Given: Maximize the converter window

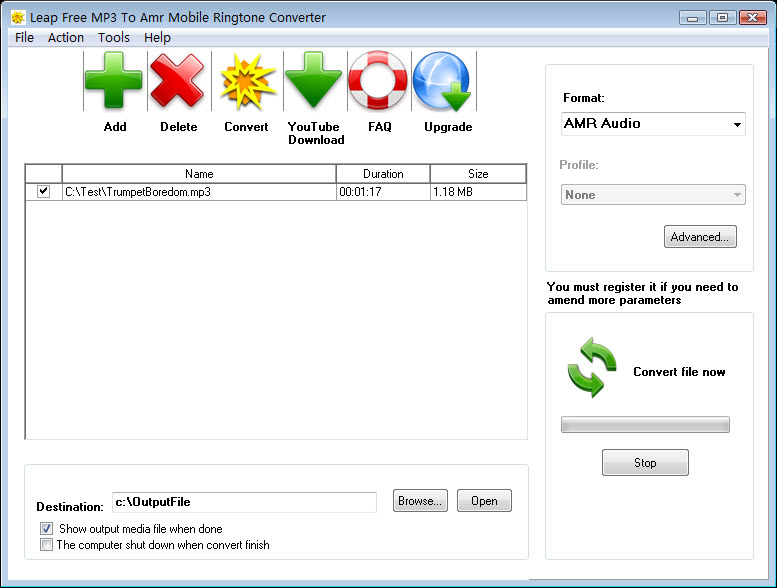Looking at the screenshot, I should (x=722, y=18).
